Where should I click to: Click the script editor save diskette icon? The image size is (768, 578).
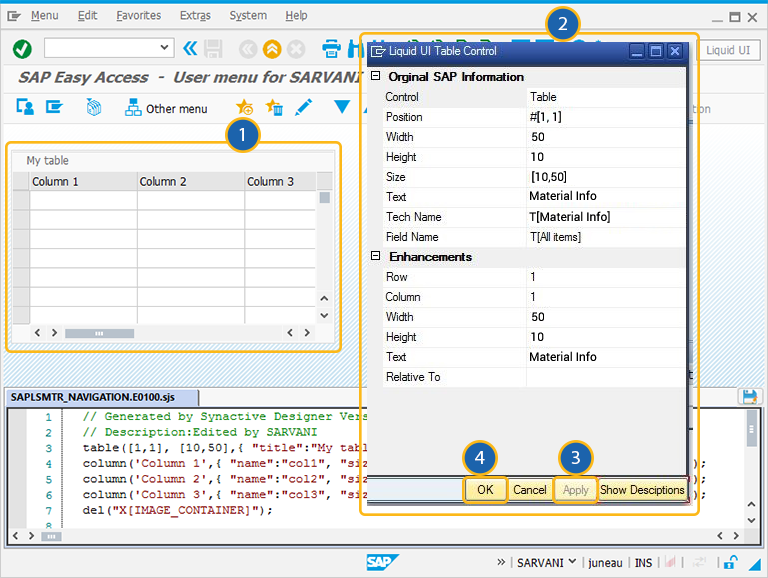tap(750, 397)
